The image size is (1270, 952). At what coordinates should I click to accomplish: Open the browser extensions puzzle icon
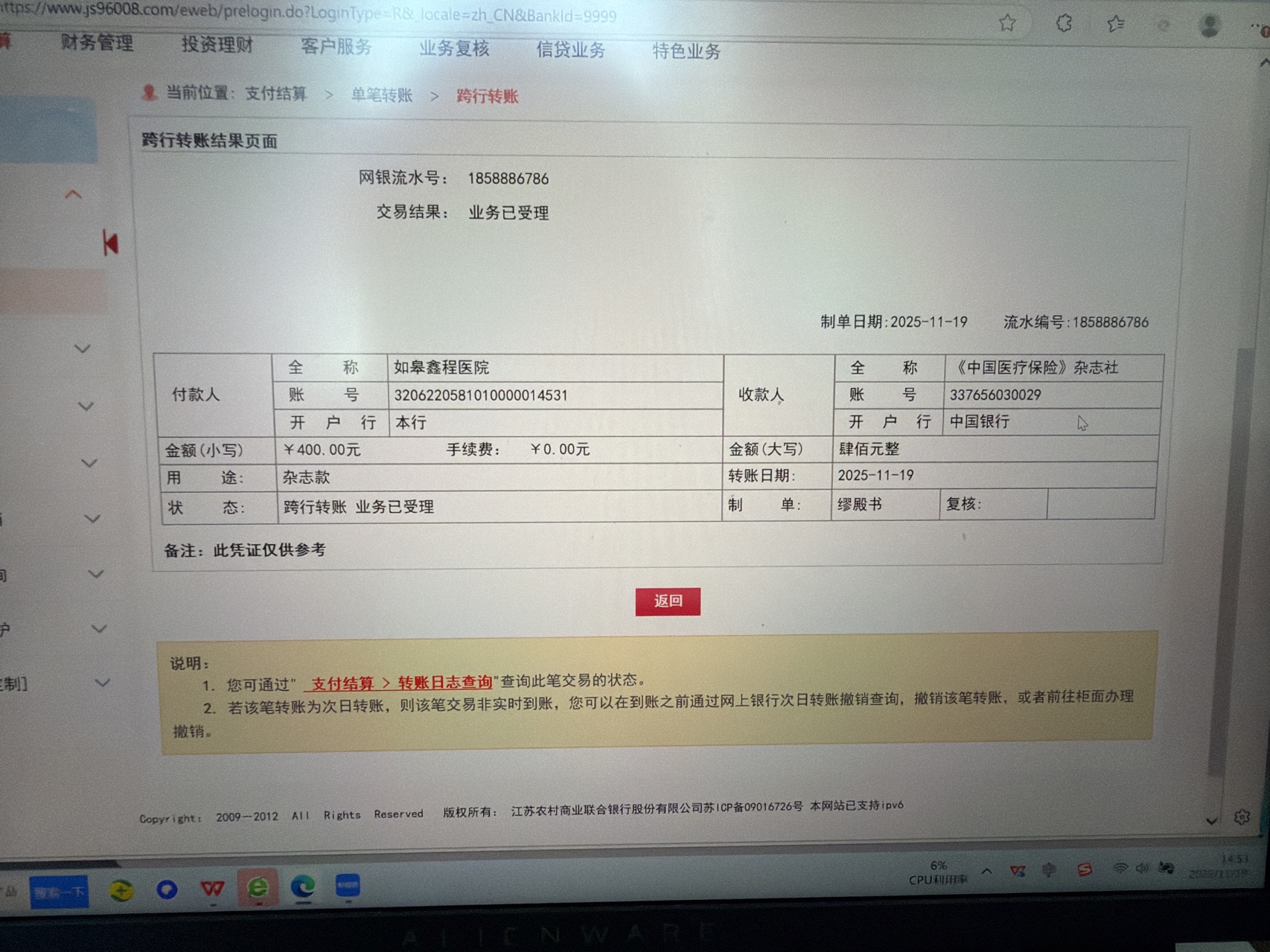[x=1064, y=24]
